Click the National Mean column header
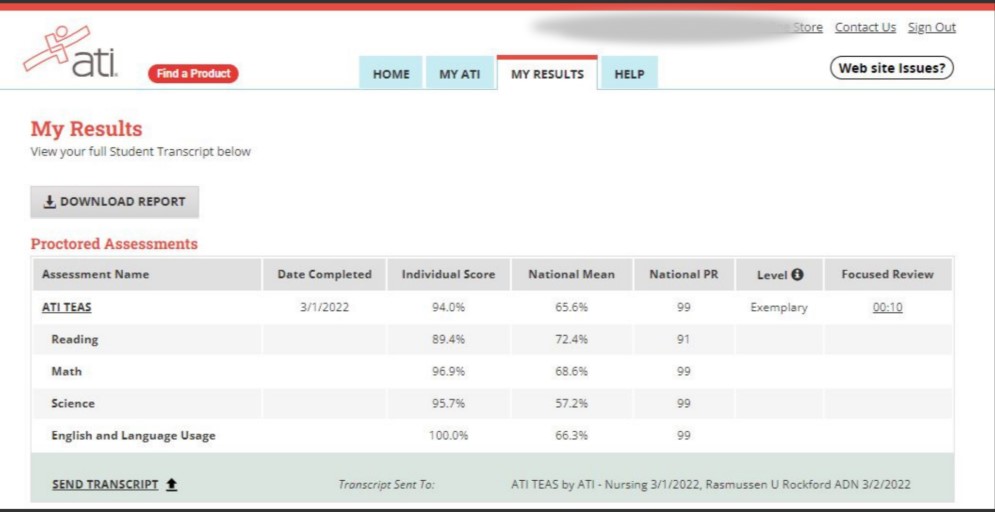995x512 pixels. pos(571,274)
